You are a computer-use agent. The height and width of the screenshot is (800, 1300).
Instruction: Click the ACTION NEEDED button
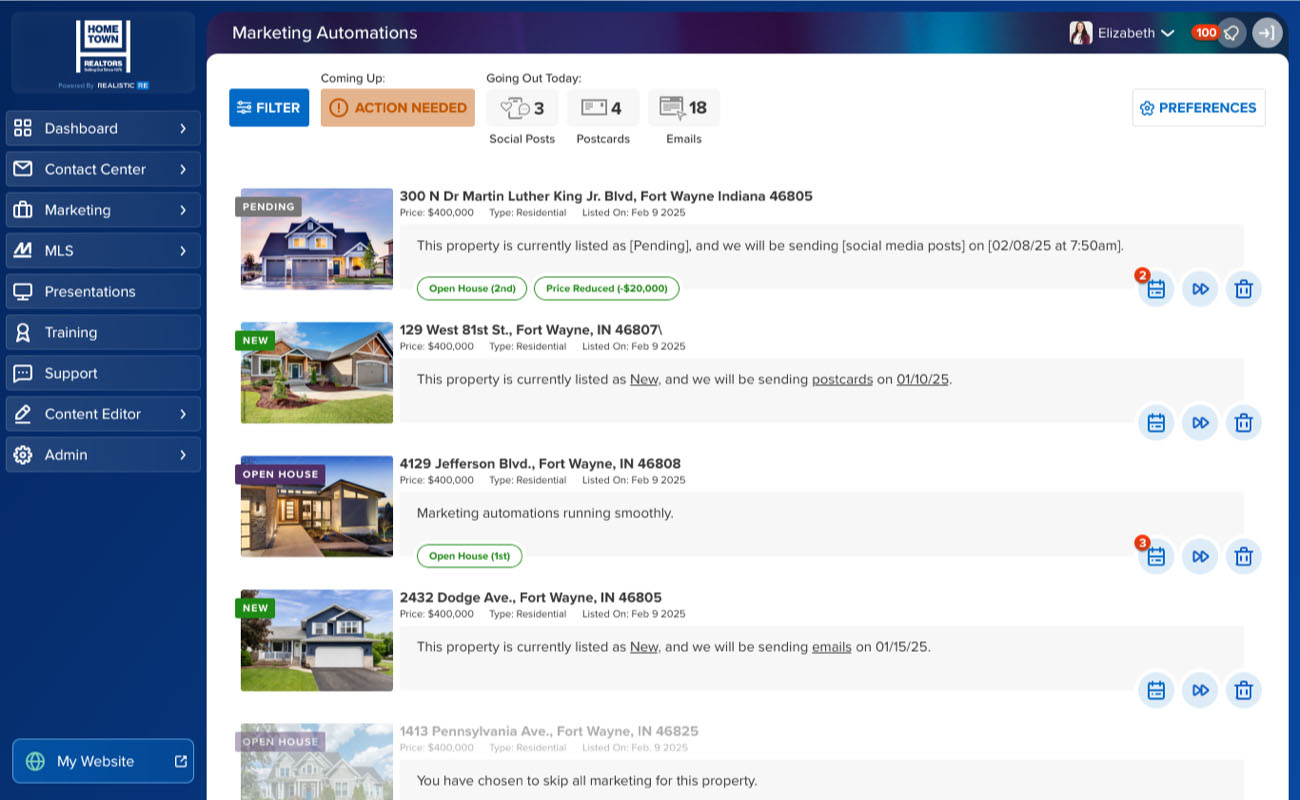397,107
